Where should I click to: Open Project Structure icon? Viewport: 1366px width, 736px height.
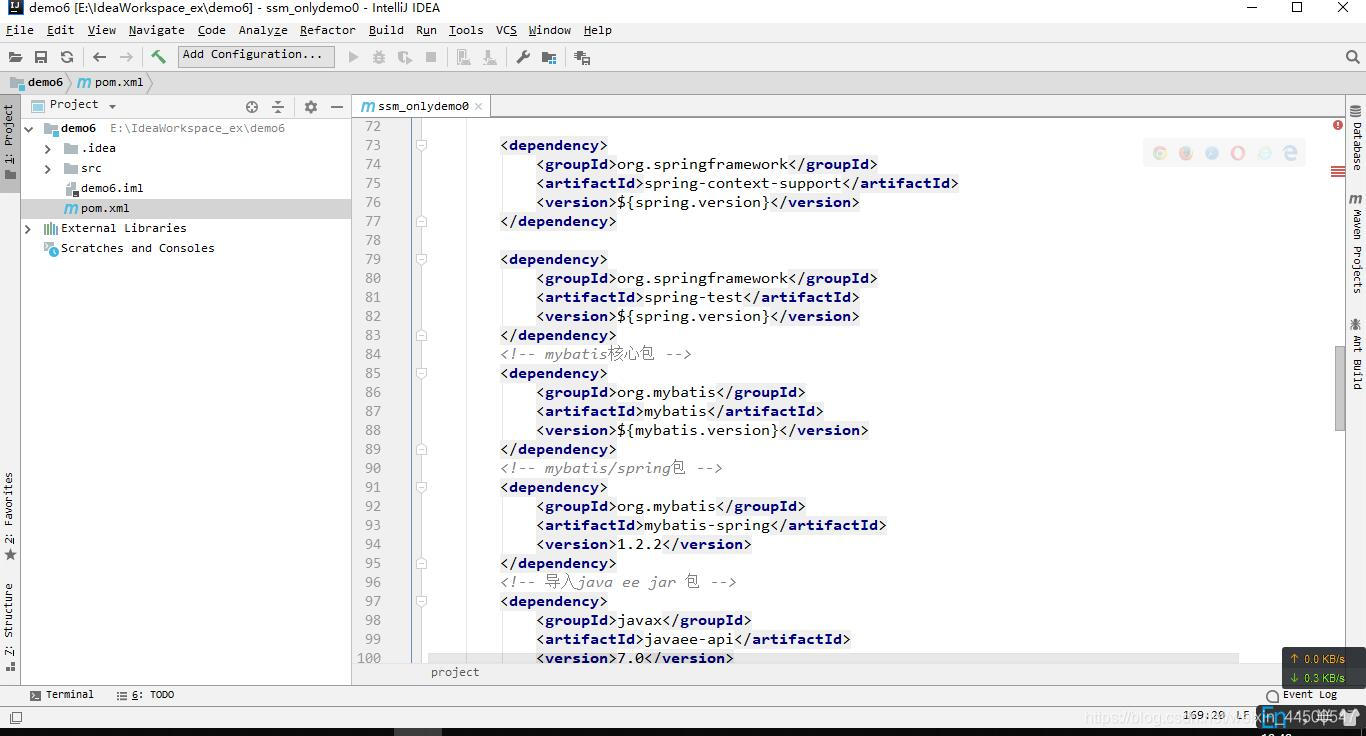[x=549, y=57]
